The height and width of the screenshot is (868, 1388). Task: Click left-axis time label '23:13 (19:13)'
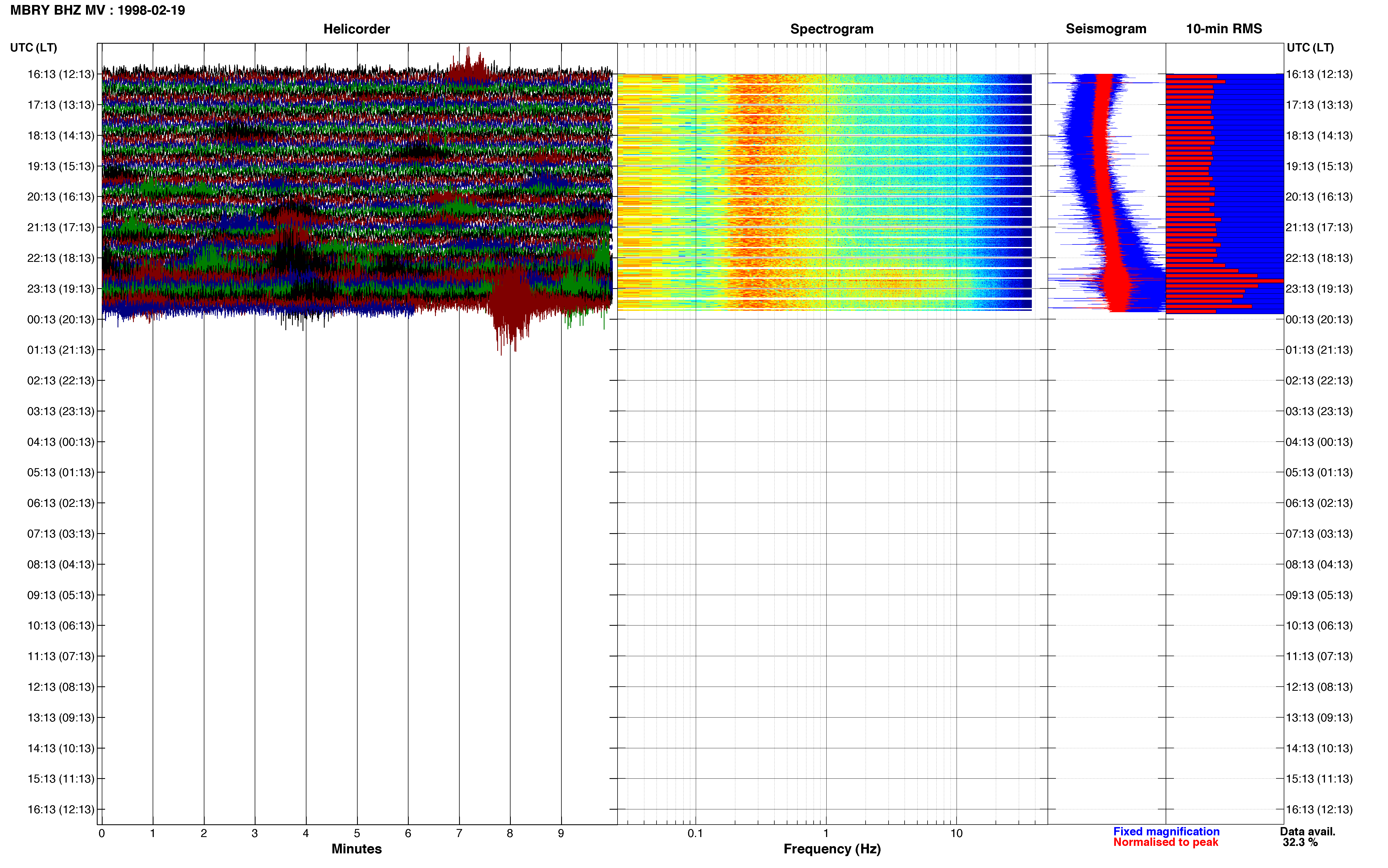[61, 289]
